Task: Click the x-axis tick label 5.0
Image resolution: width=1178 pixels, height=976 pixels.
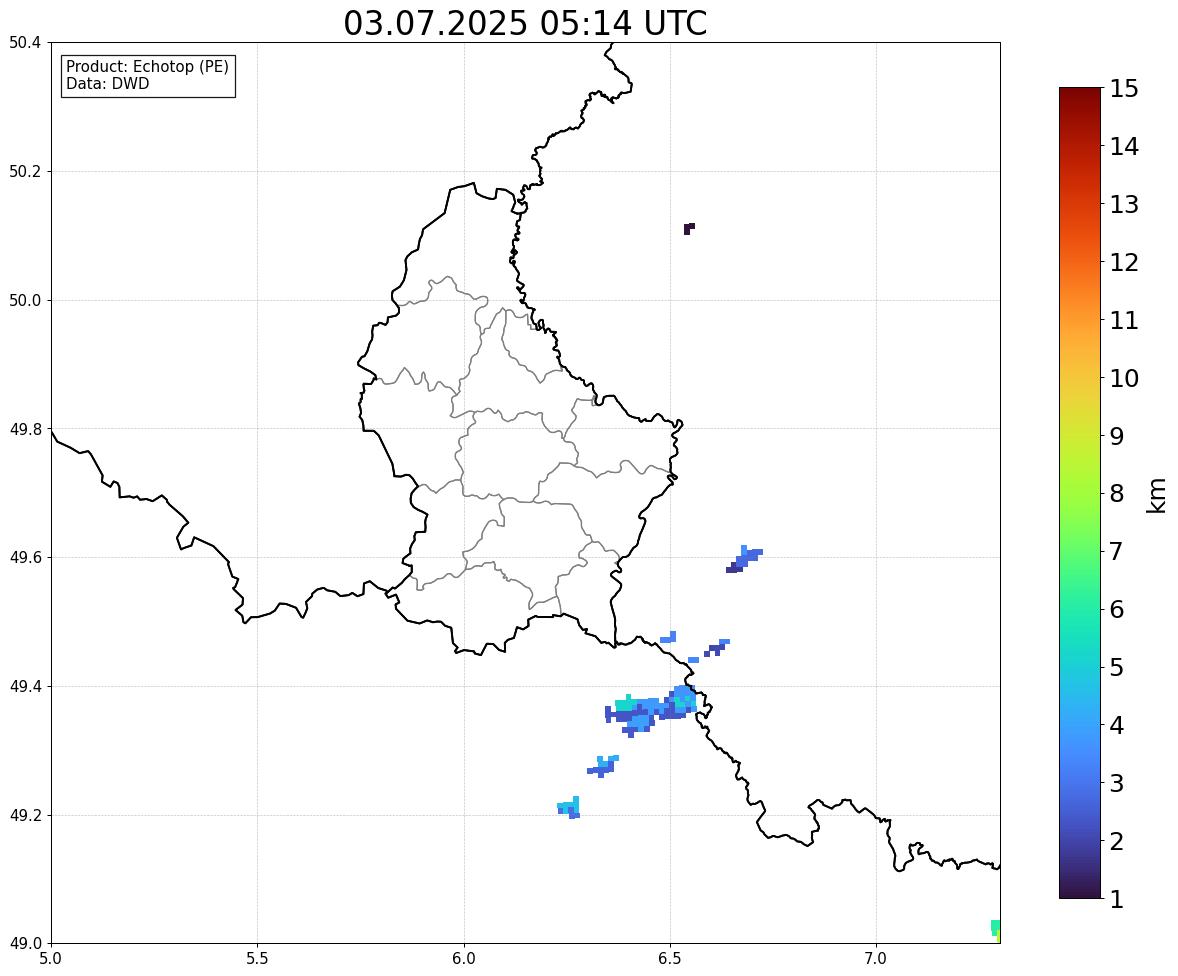Action: coord(51,959)
